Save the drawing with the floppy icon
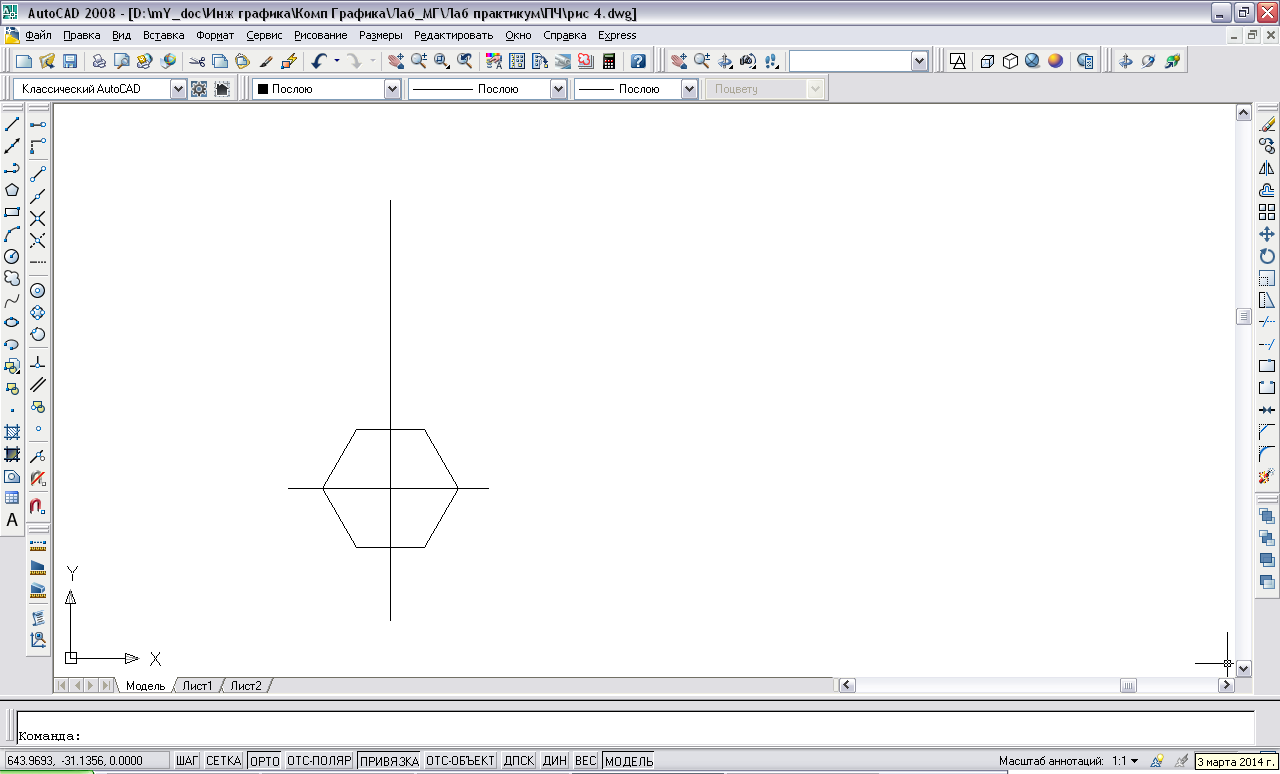 pos(70,61)
